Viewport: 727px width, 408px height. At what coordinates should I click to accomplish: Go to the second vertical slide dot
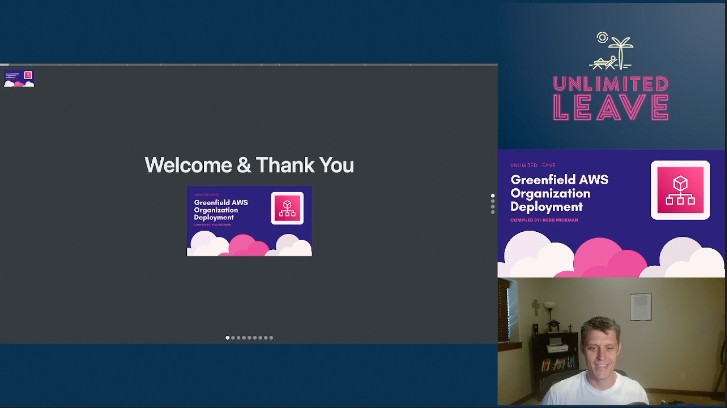coord(492,201)
